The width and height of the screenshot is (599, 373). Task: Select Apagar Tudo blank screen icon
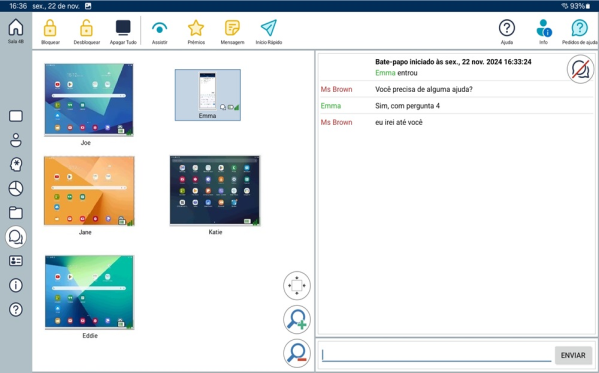pos(123,28)
